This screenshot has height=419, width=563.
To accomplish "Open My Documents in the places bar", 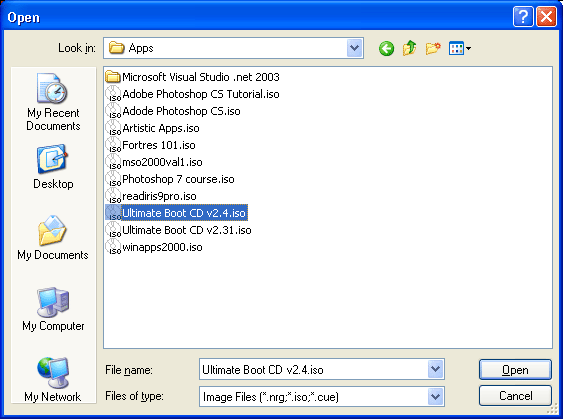I will coord(53,238).
